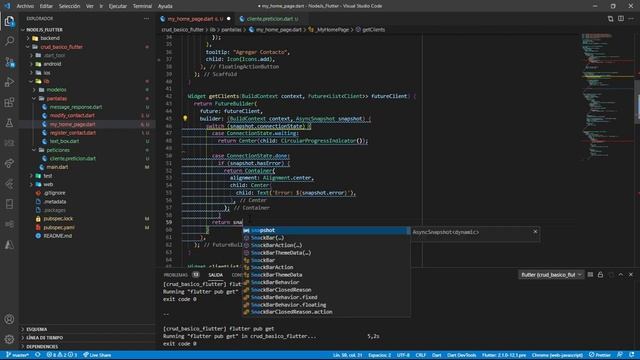Open the editor more actions menu

tap(631, 19)
